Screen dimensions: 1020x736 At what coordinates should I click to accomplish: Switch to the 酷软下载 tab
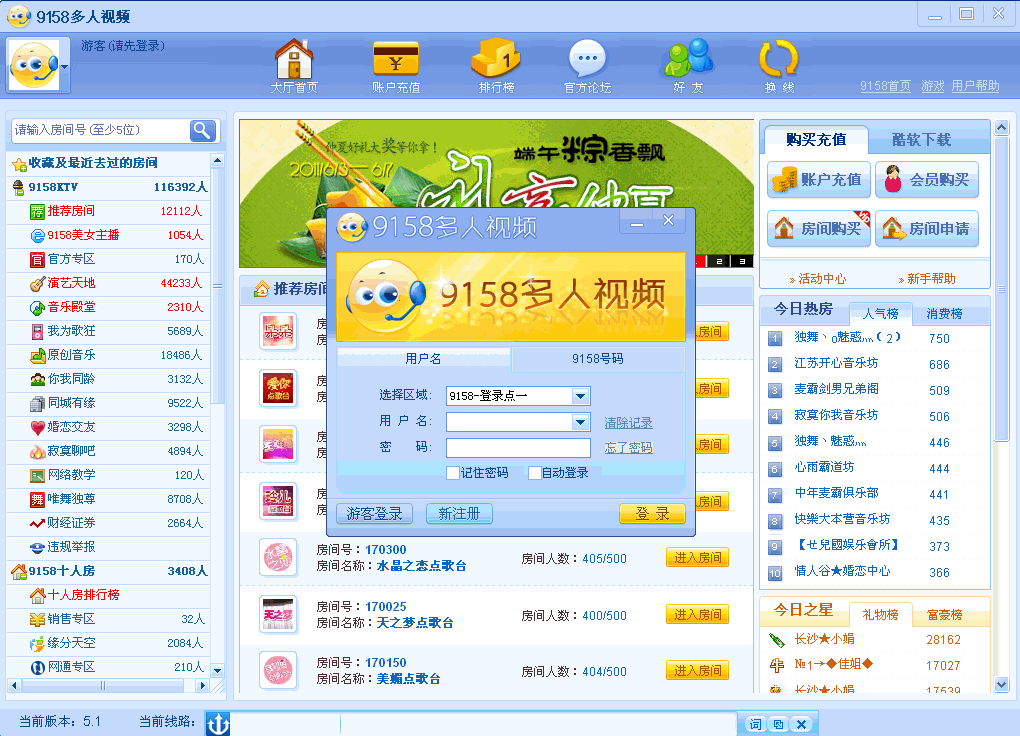(x=921, y=139)
